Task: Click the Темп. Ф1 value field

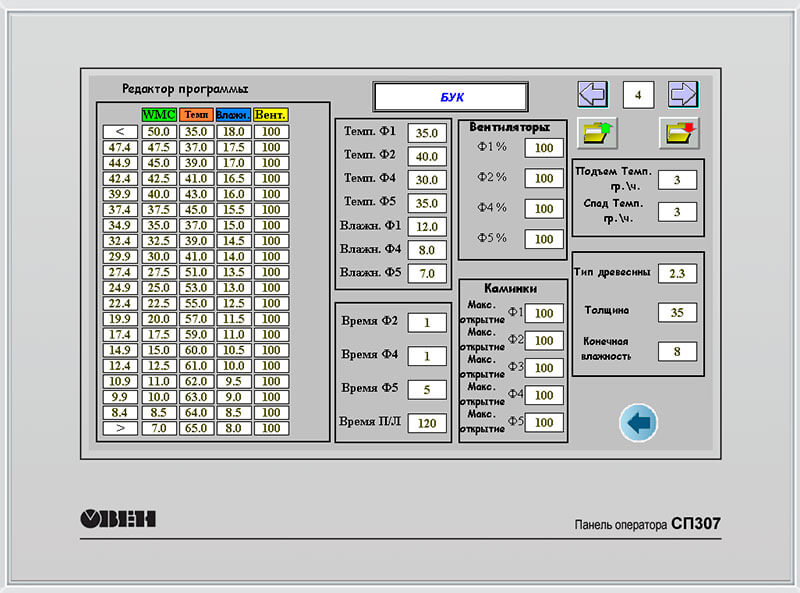Action: click(427, 133)
